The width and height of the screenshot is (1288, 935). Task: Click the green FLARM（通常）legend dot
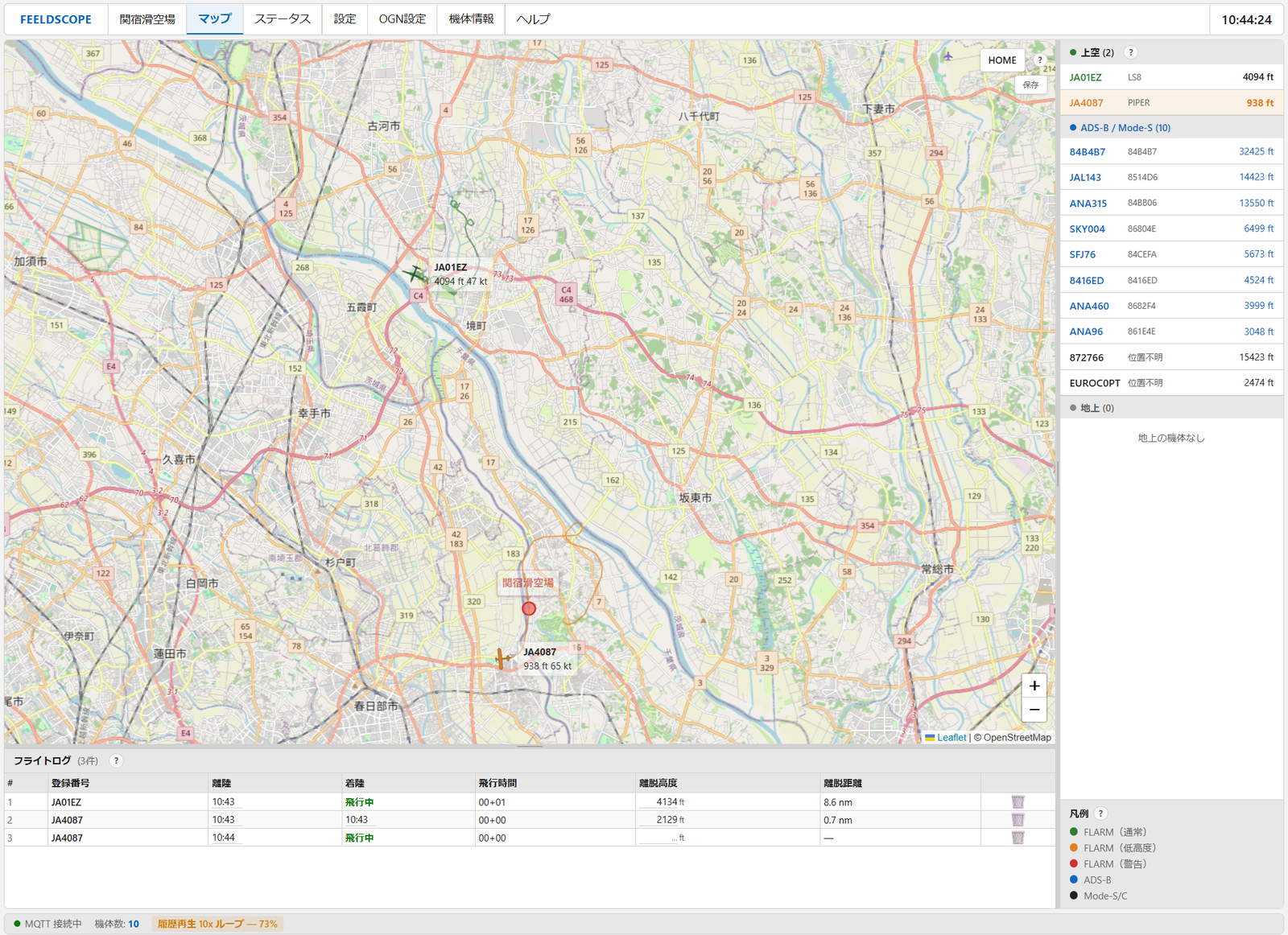pos(1074,832)
